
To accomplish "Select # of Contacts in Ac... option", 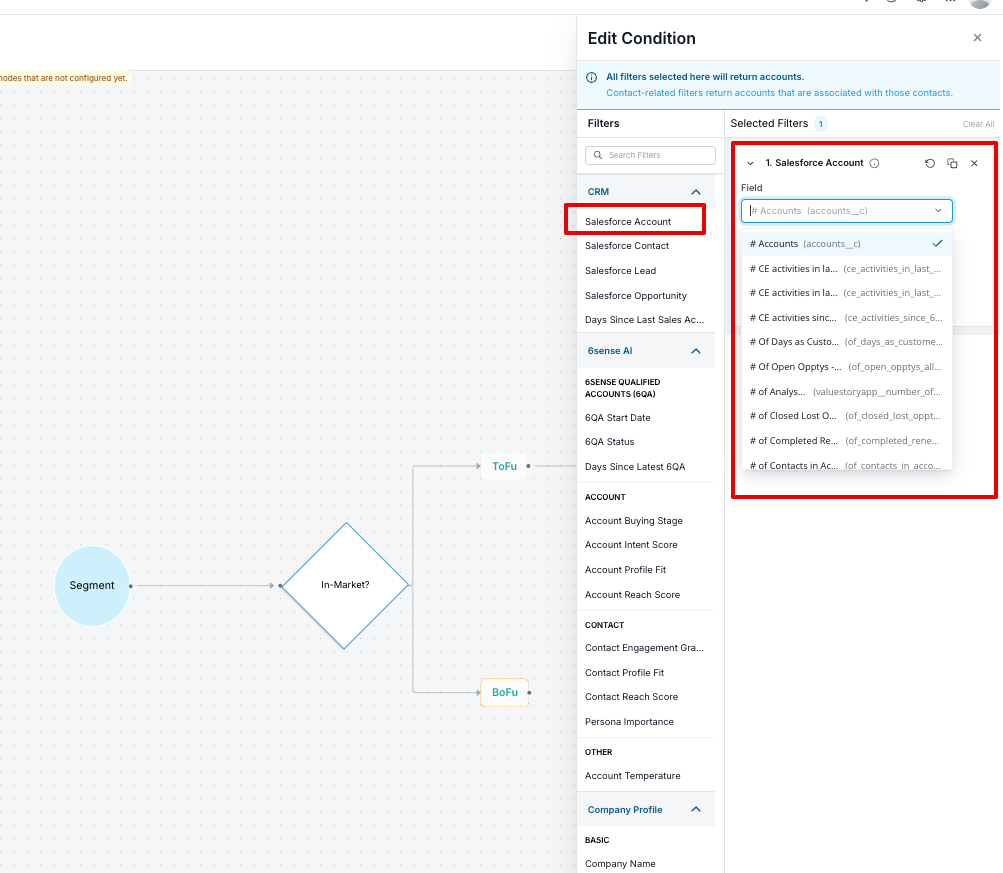I will coord(846,465).
